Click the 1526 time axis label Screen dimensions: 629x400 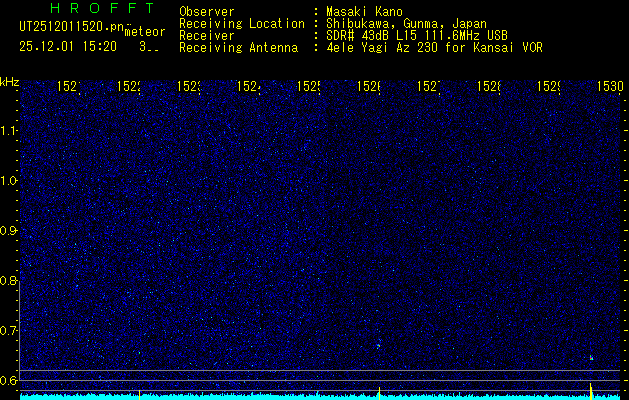pos(369,86)
